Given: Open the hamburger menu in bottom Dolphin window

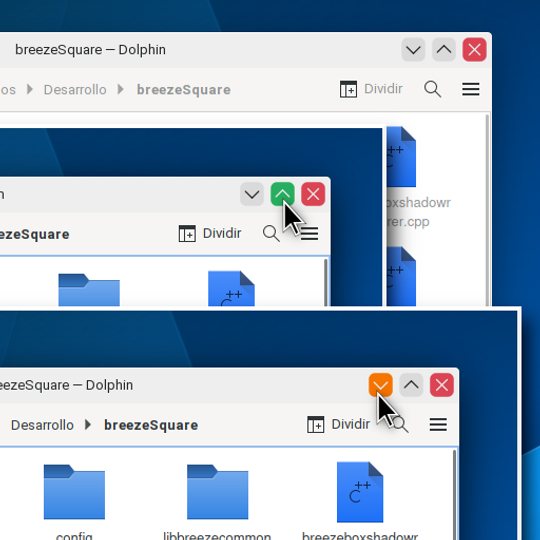Looking at the screenshot, I should pyautogui.click(x=438, y=424).
